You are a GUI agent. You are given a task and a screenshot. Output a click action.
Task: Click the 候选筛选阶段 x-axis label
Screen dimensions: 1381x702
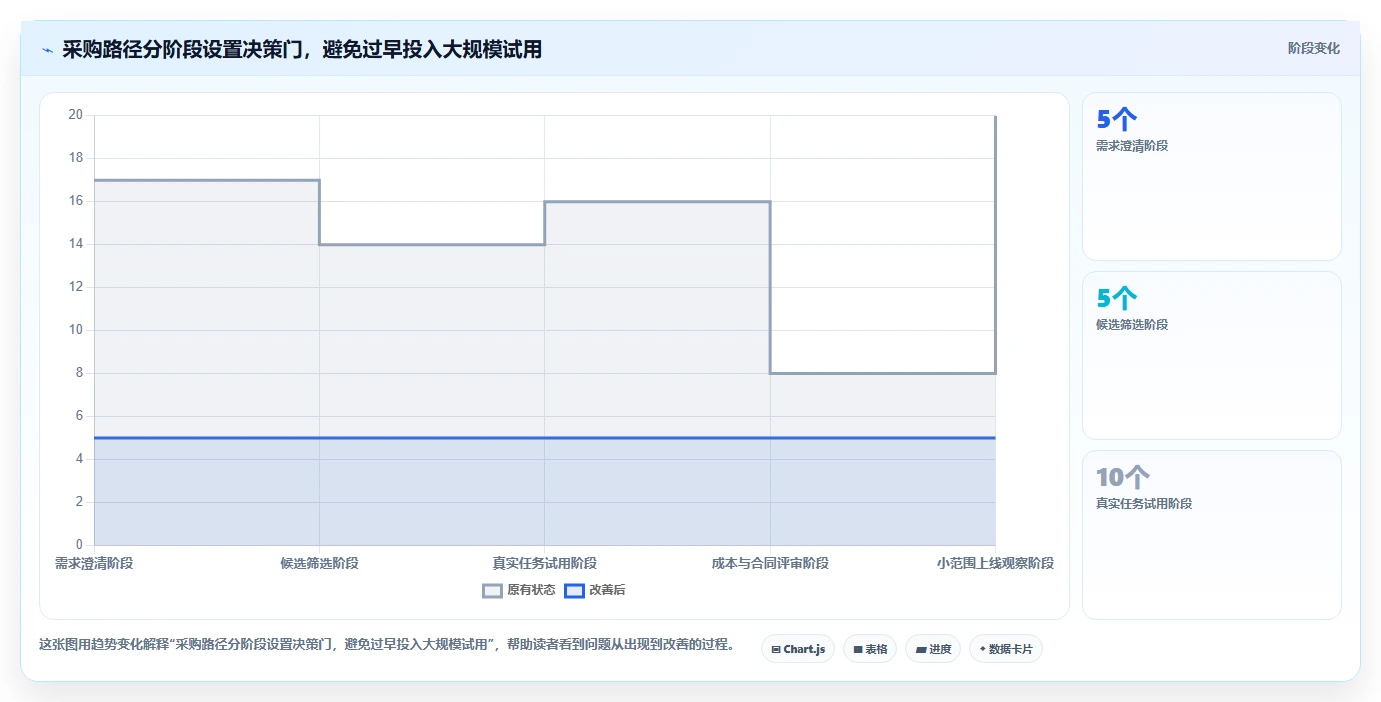click(319, 563)
